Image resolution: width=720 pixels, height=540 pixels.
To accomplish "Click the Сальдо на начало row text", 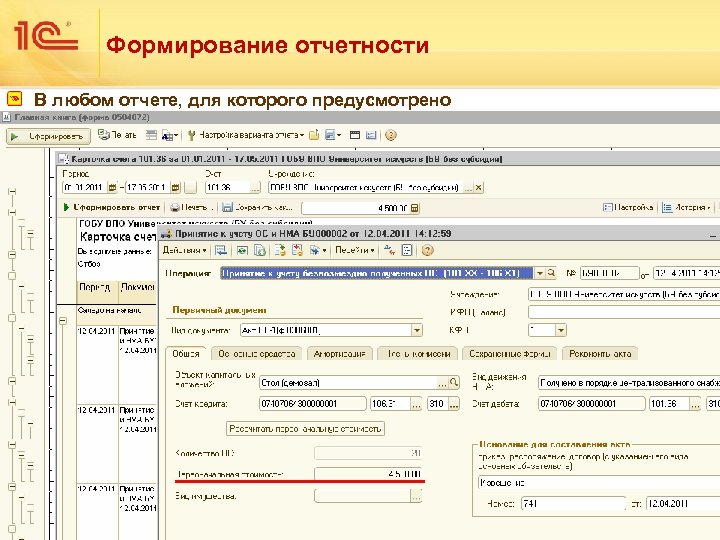I will coord(110,310).
